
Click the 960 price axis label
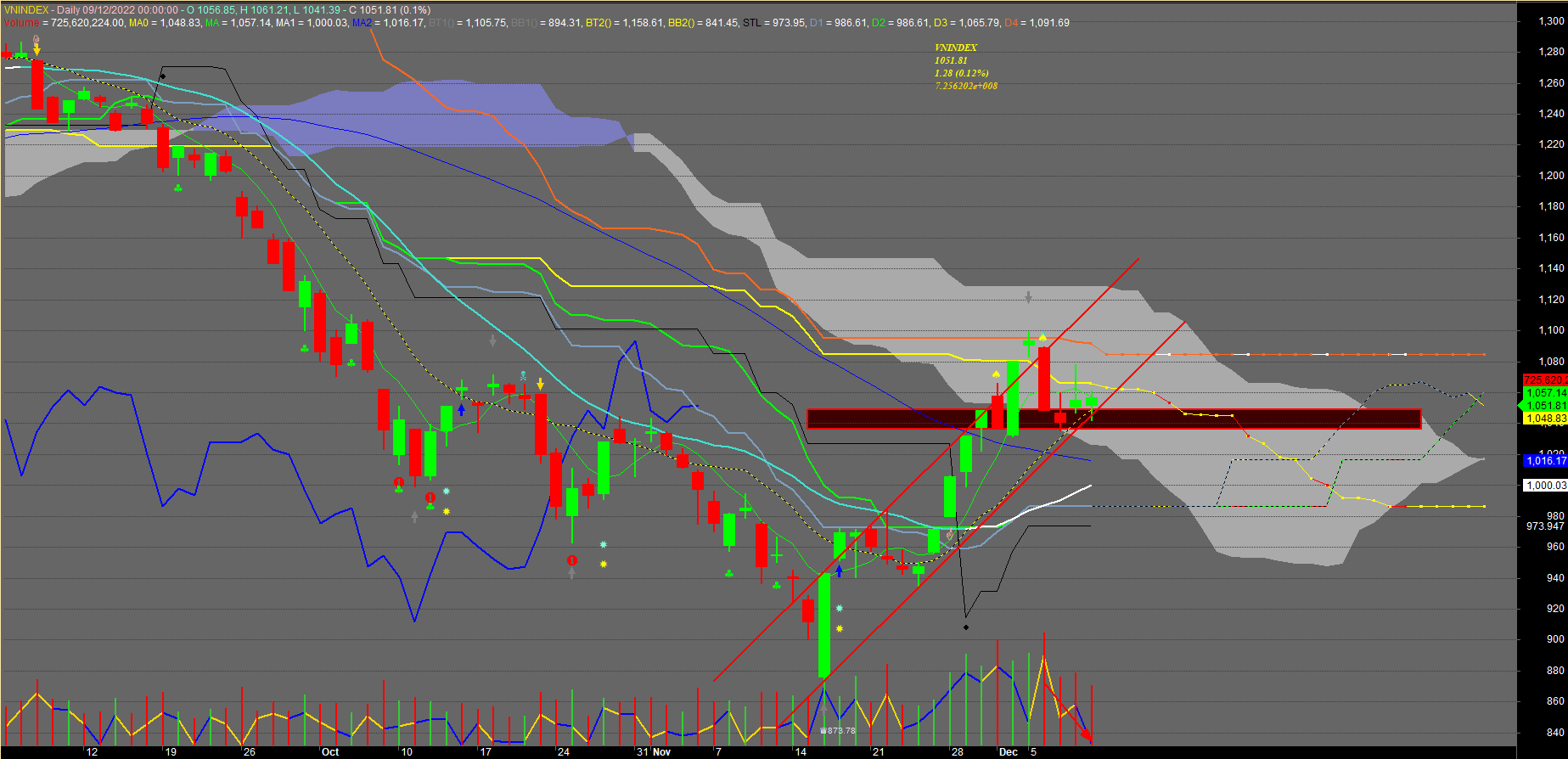[1555, 547]
